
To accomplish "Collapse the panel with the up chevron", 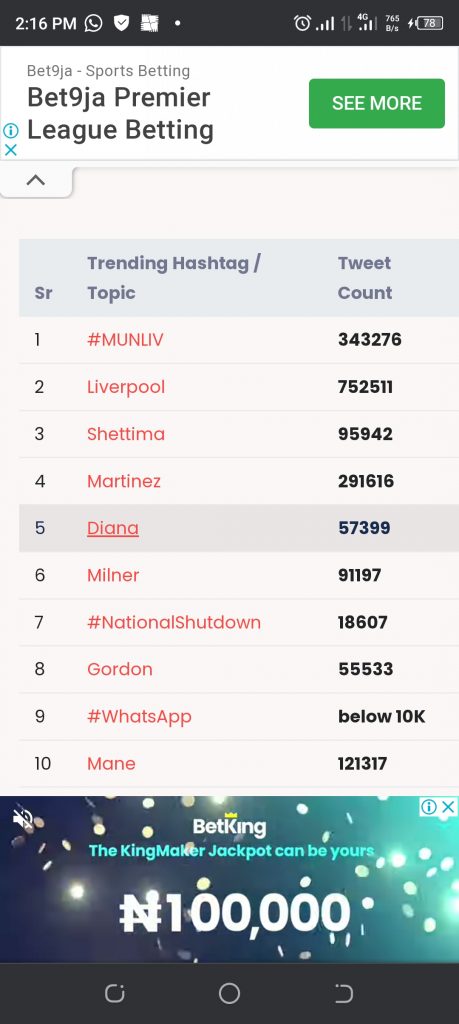I will click(36, 181).
